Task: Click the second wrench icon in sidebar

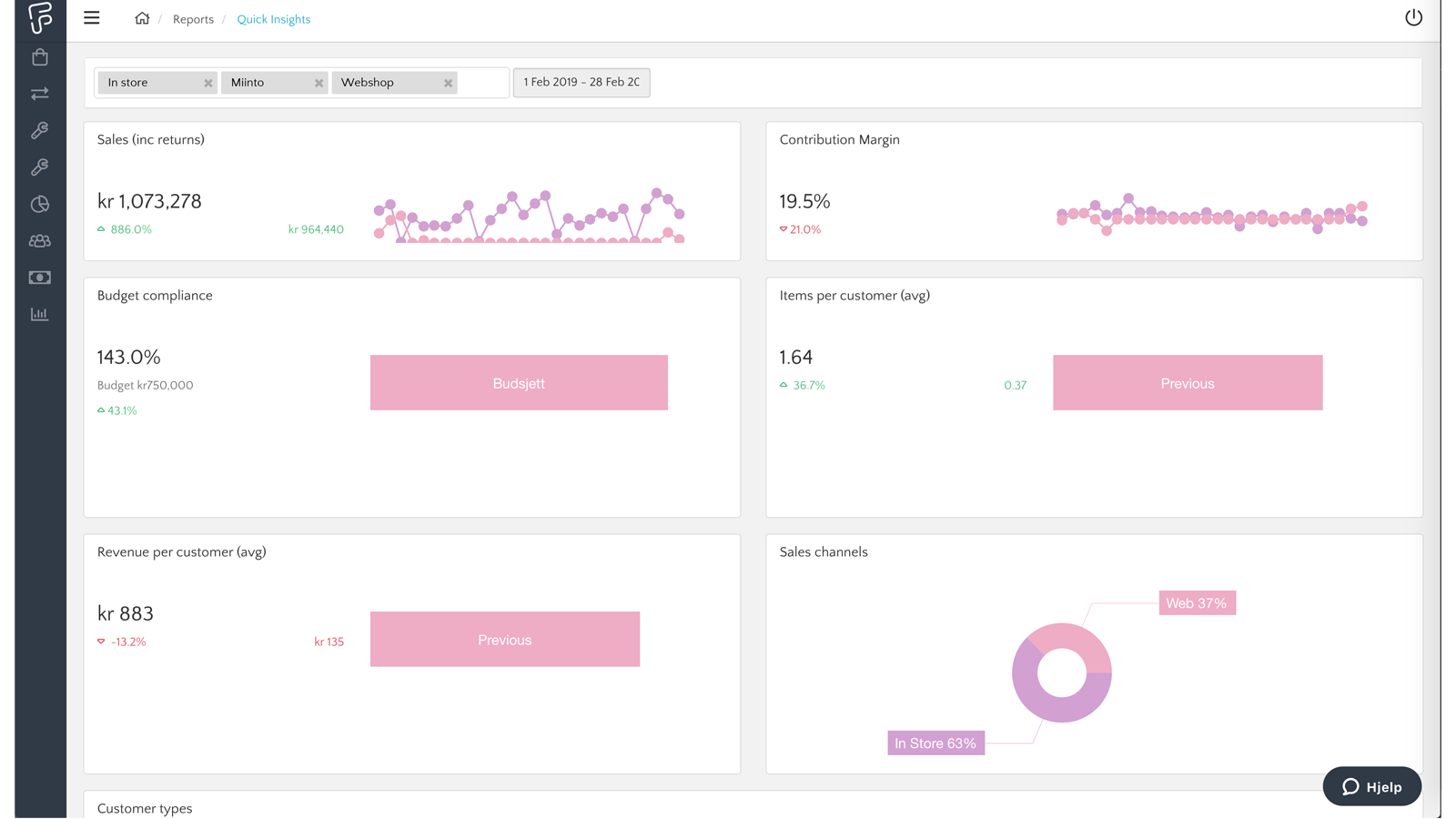Action: (39, 167)
